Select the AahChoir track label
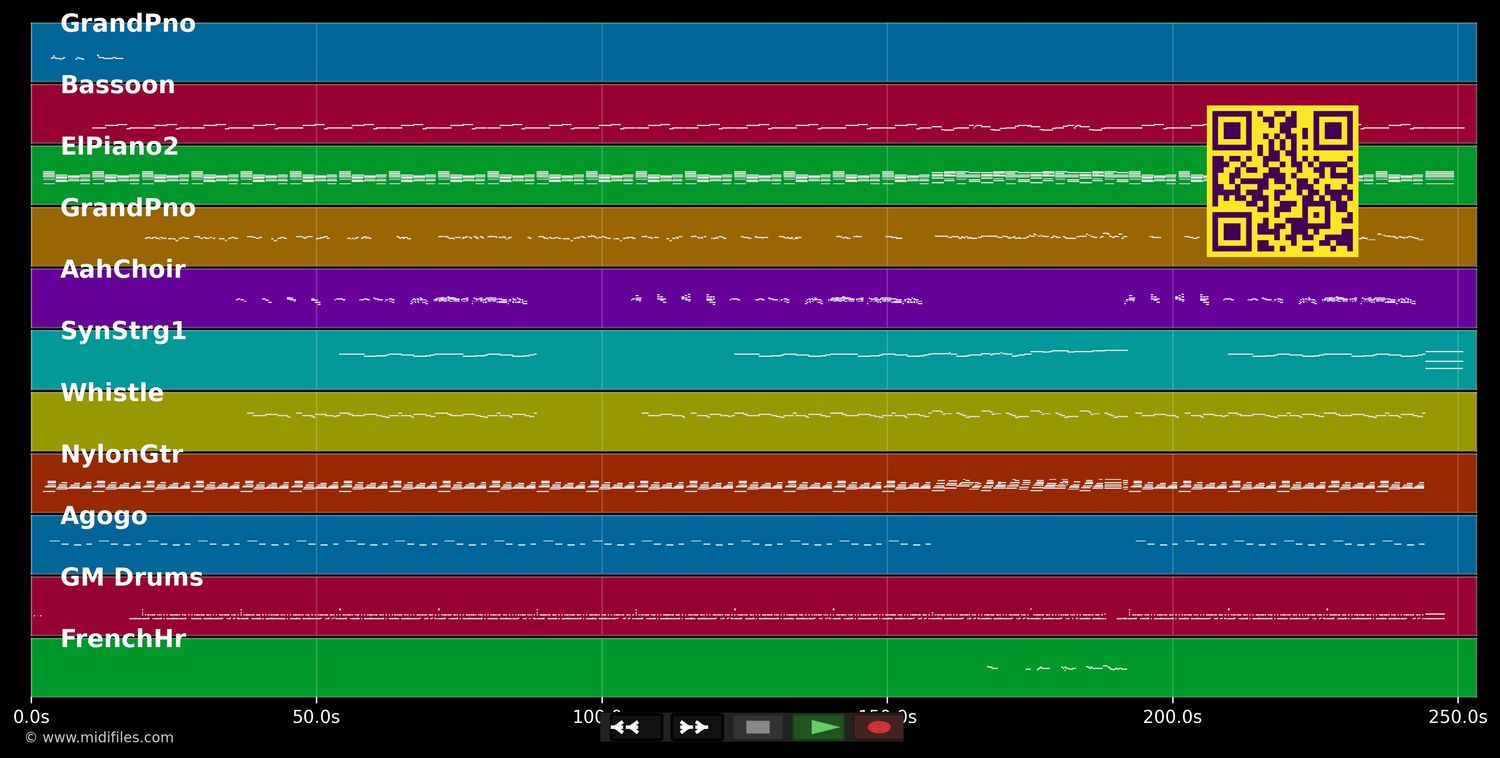Image resolution: width=1500 pixels, height=758 pixels. click(x=123, y=270)
